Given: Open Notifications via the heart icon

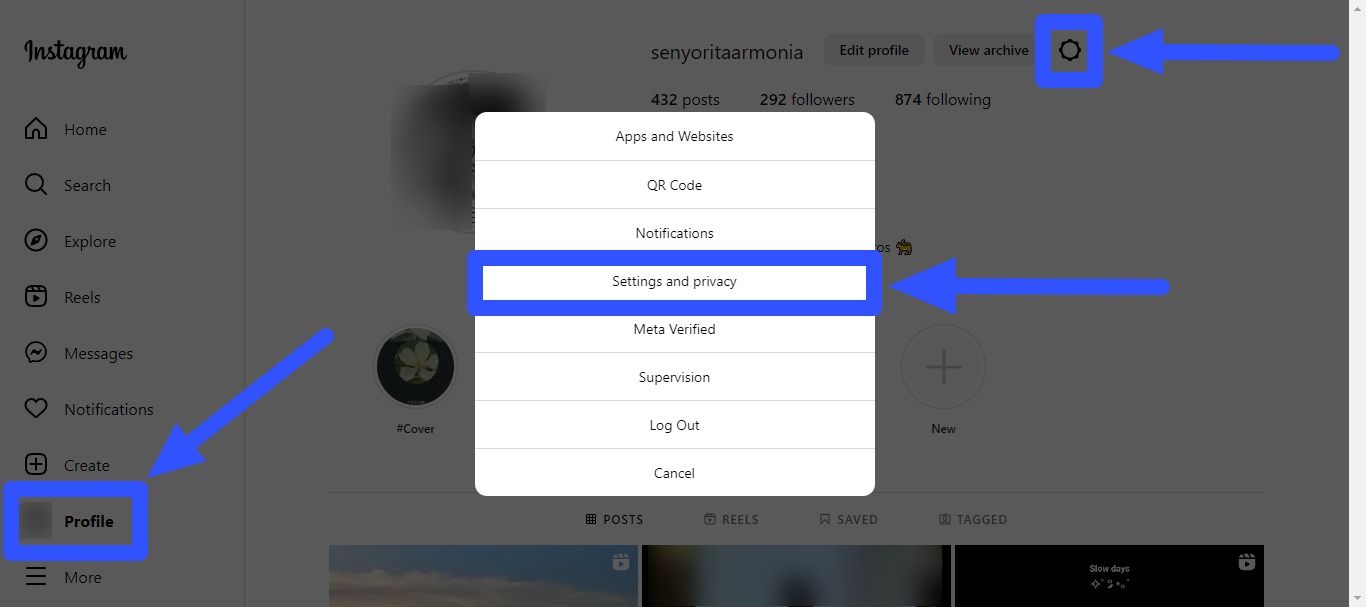Looking at the screenshot, I should pyautogui.click(x=36, y=408).
